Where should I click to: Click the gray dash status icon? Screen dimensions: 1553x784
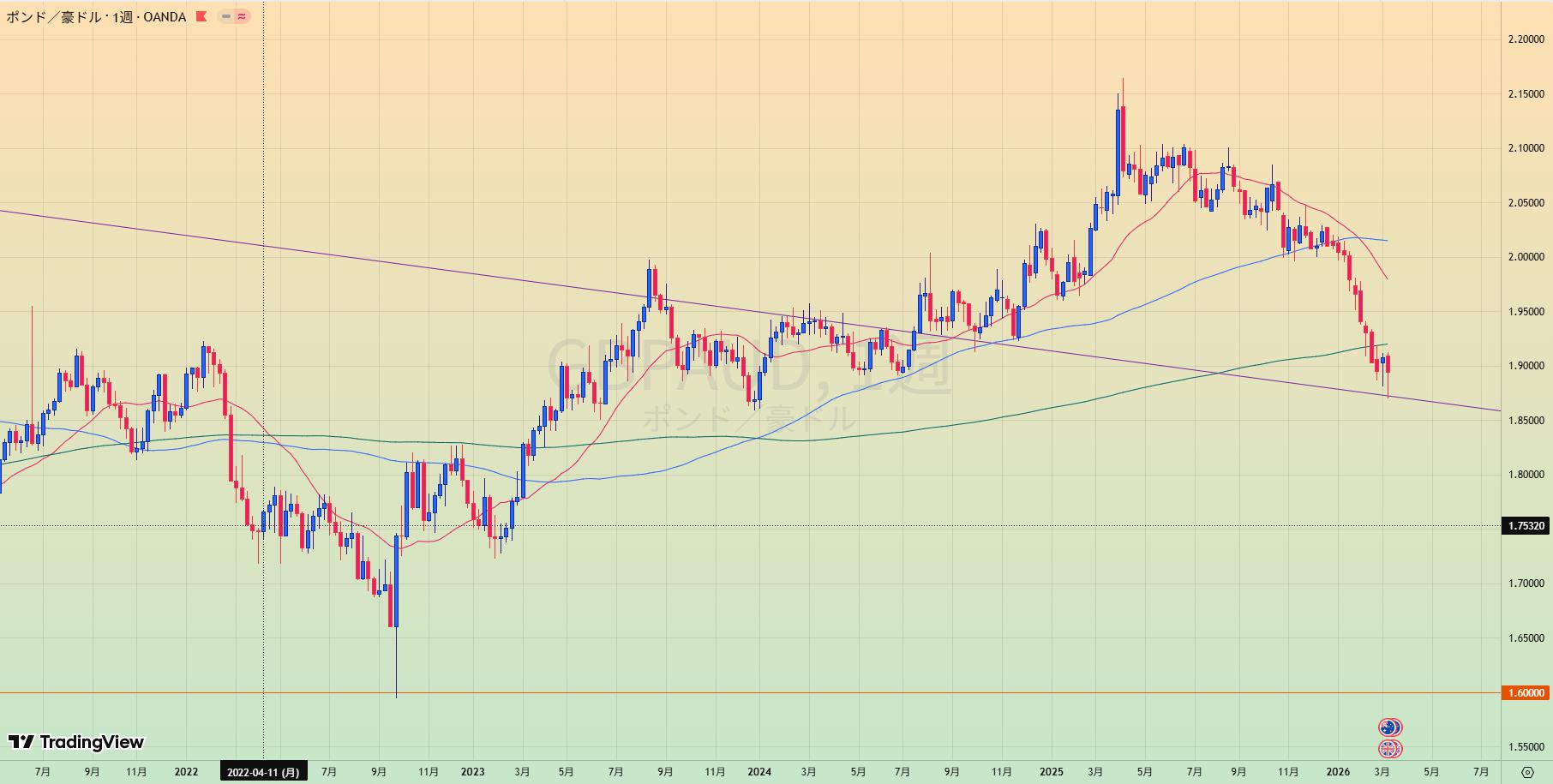226,16
